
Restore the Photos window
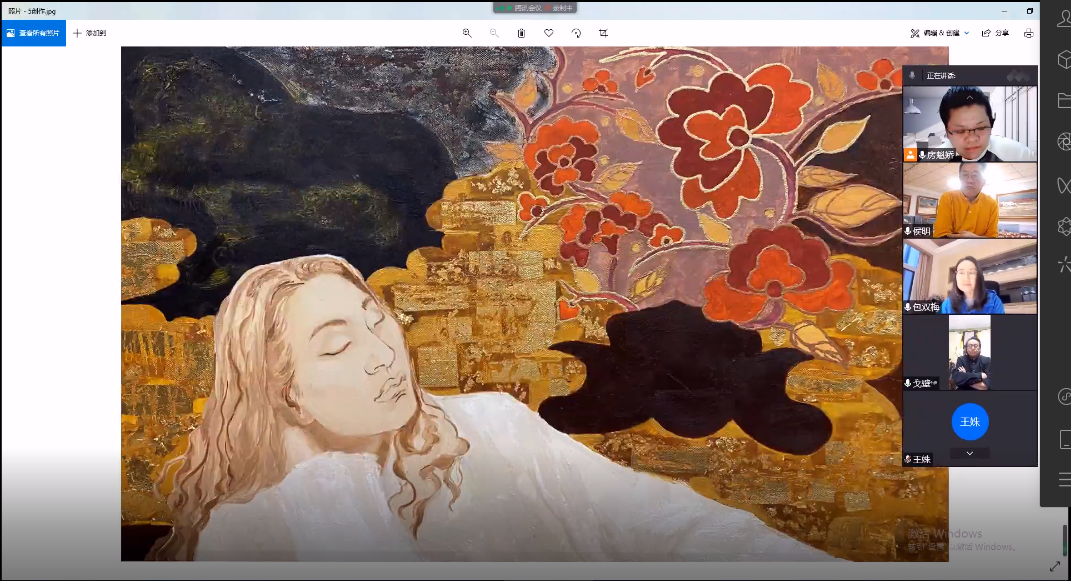(x=1029, y=11)
